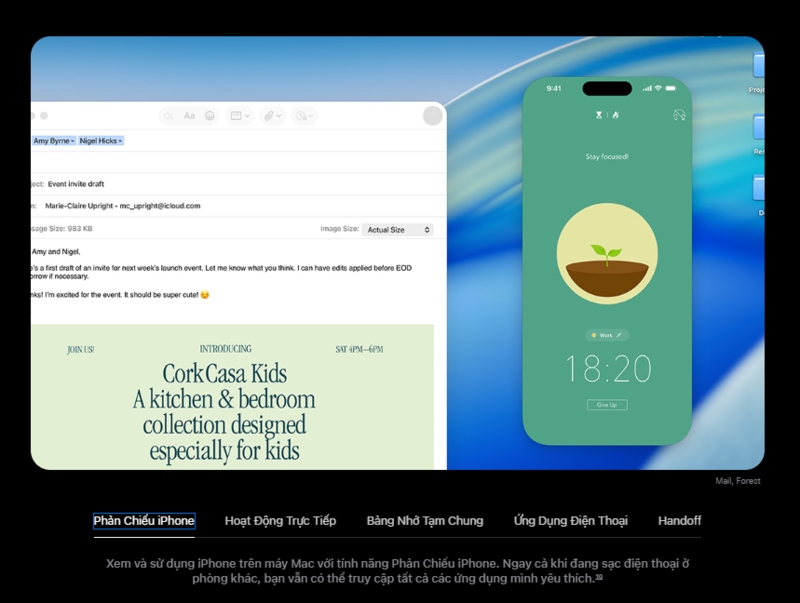Open the header fields dropdown in Mail toolbar

(x=239, y=116)
